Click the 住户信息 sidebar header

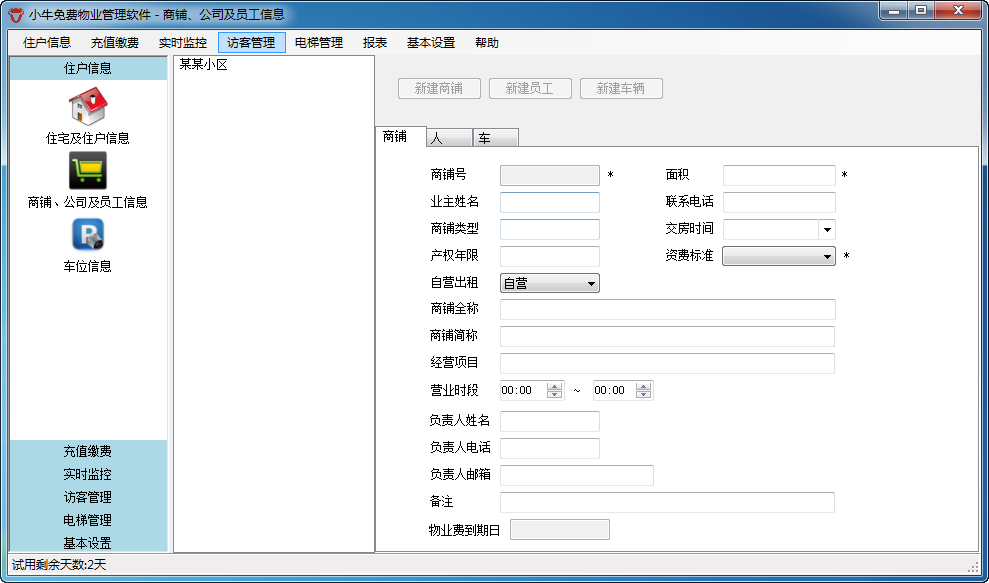[88, 68]
